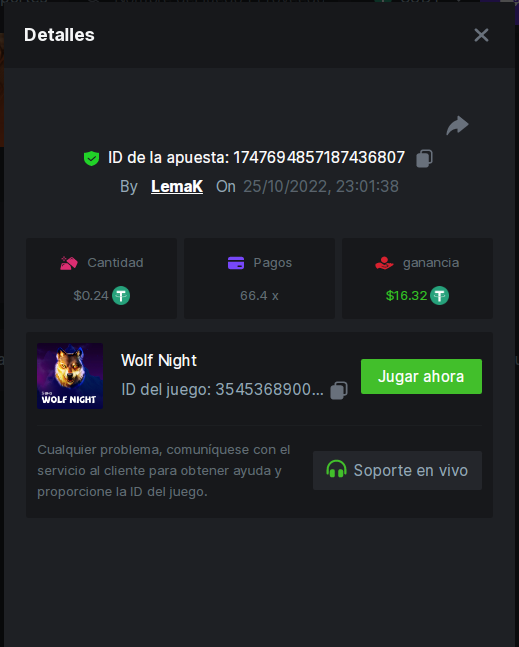Click the purple Pagos card icon
519x647 pixels.
pyautogui.click(x=236, y=263)
